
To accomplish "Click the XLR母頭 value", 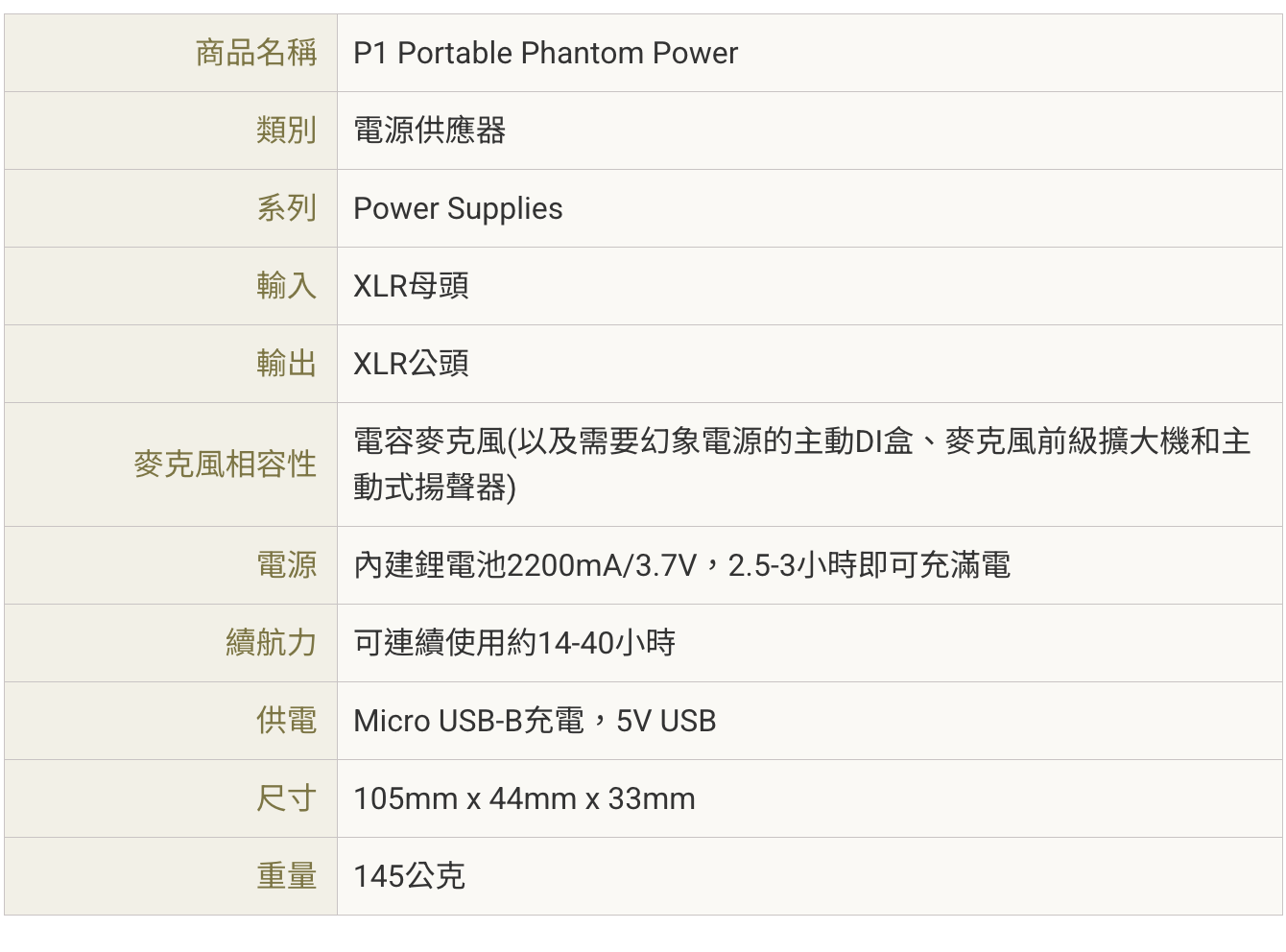I will point(411,286).
